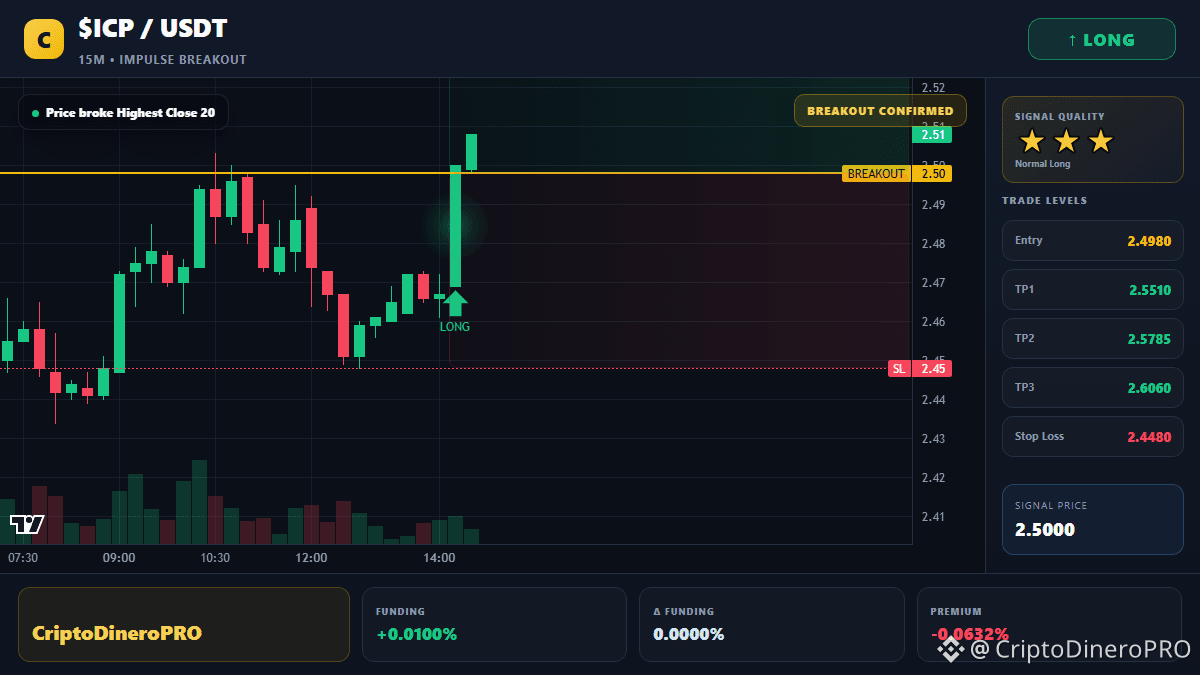This screenshot has height=675, width=1200.
Task: Select the second signal quality star
Action: point(1066,141)
